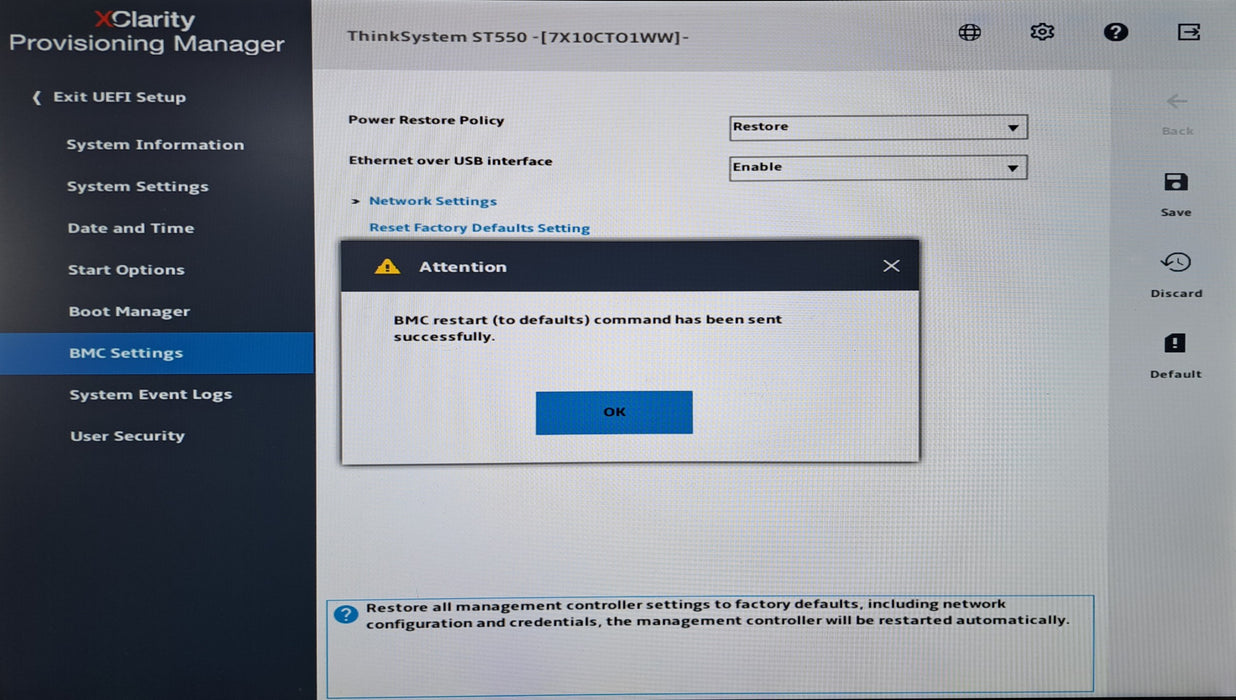Click the Power Restore Policy label
This screenshot has width=1236, height=700.
(426, 120)
